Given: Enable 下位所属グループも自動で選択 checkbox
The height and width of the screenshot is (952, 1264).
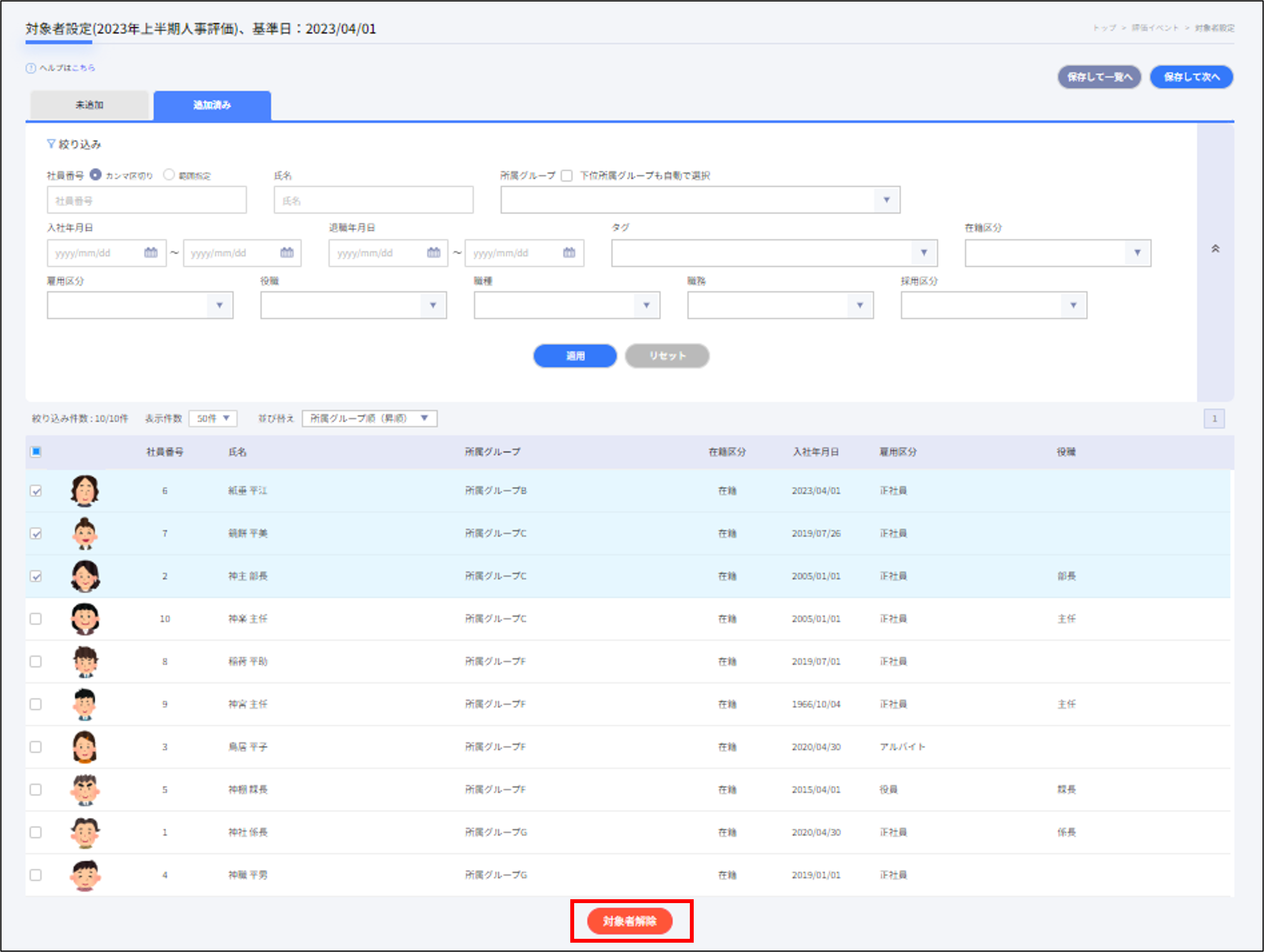Looking at the screenshot, I should click(566, 175).
